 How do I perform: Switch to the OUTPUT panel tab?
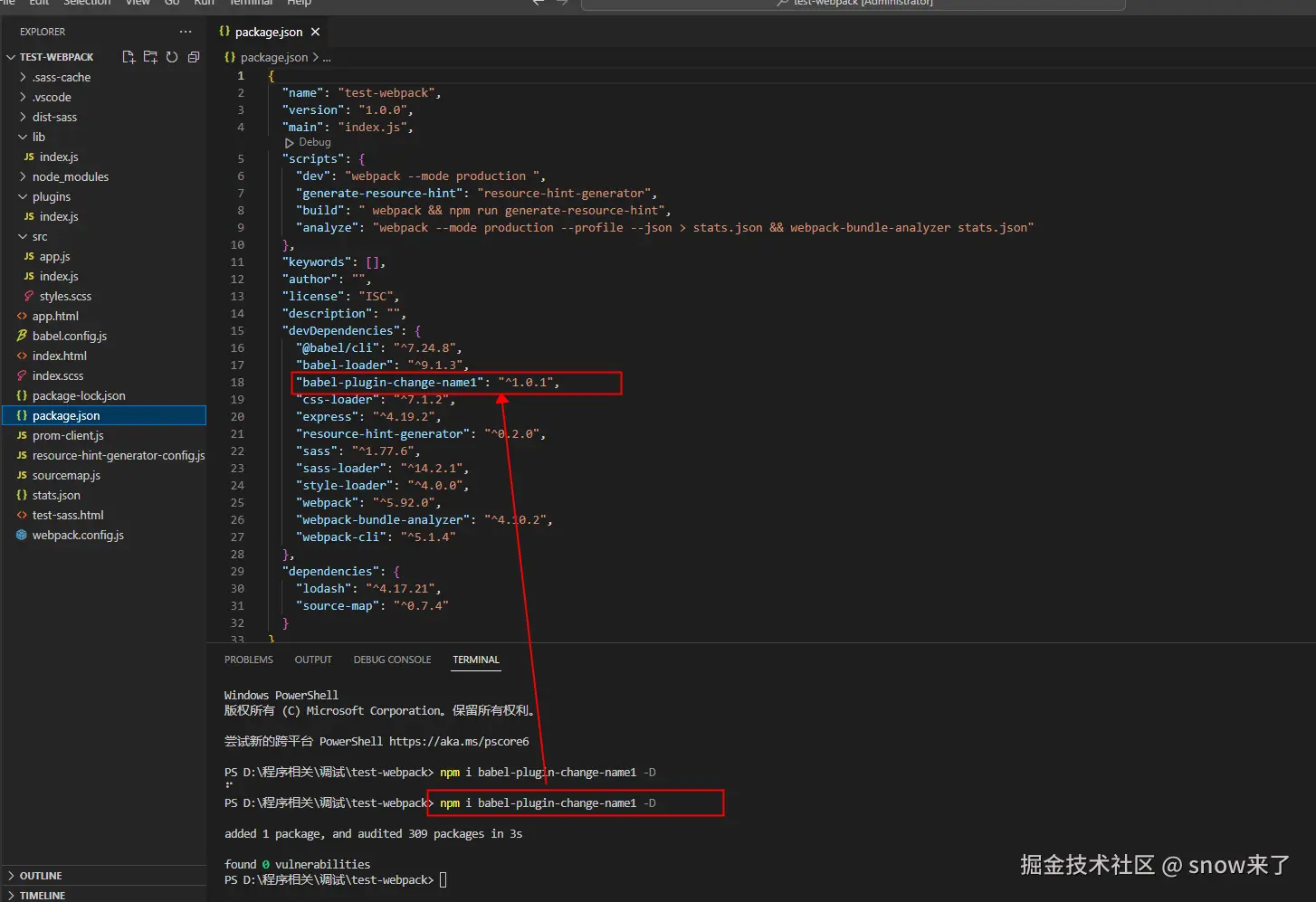(x=313, y=660)
